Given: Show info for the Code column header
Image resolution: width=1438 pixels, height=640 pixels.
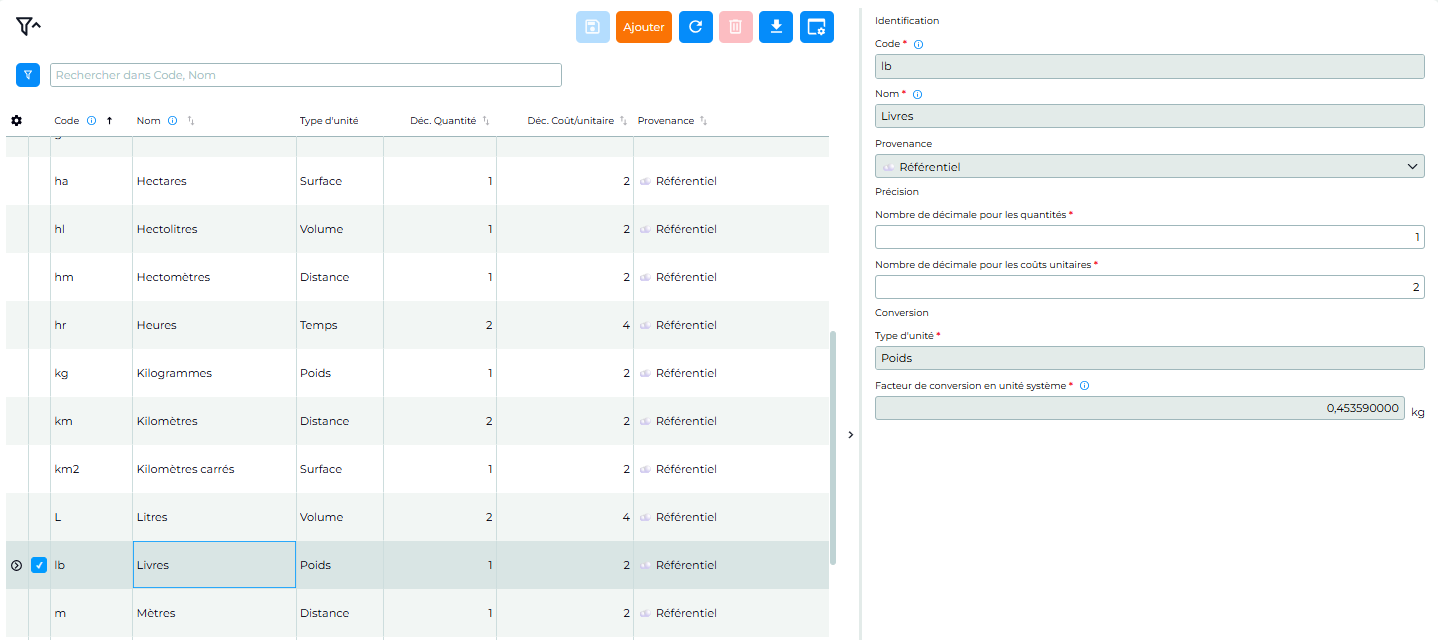Looking at the screenshot, I should [91, 121].
